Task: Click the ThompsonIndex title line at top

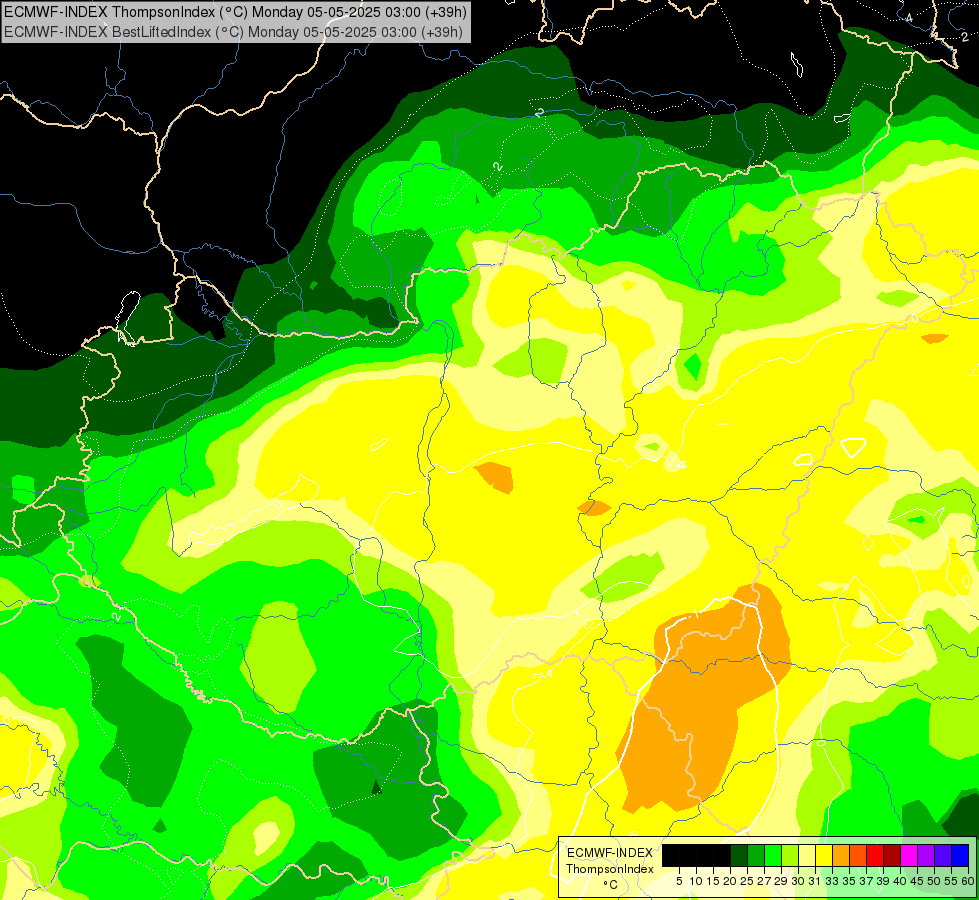Action: 235,12
